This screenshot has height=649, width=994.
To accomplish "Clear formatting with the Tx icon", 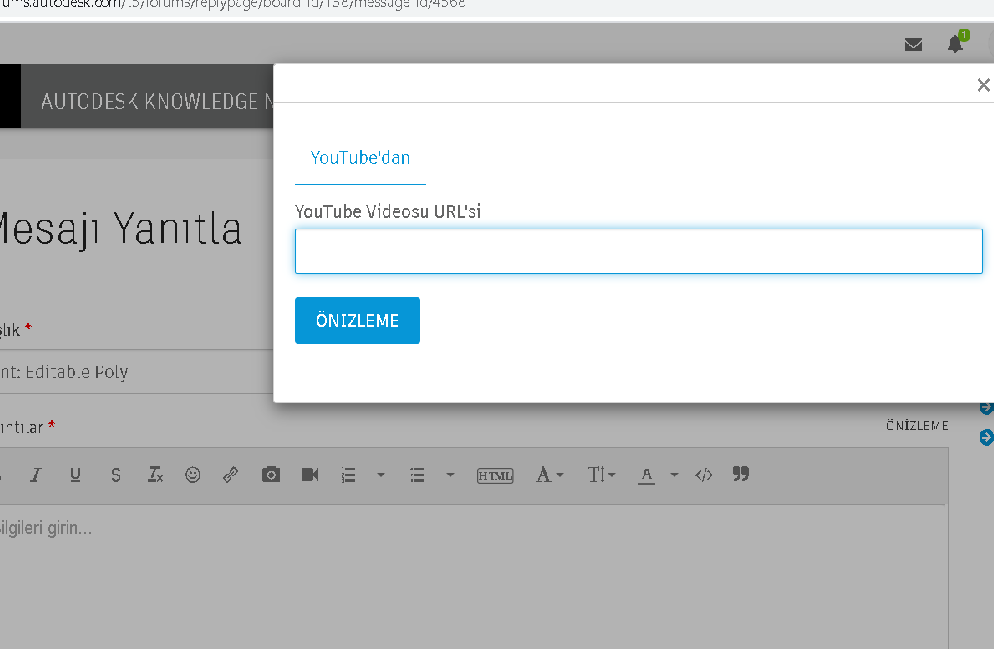I will coord(155,474).
